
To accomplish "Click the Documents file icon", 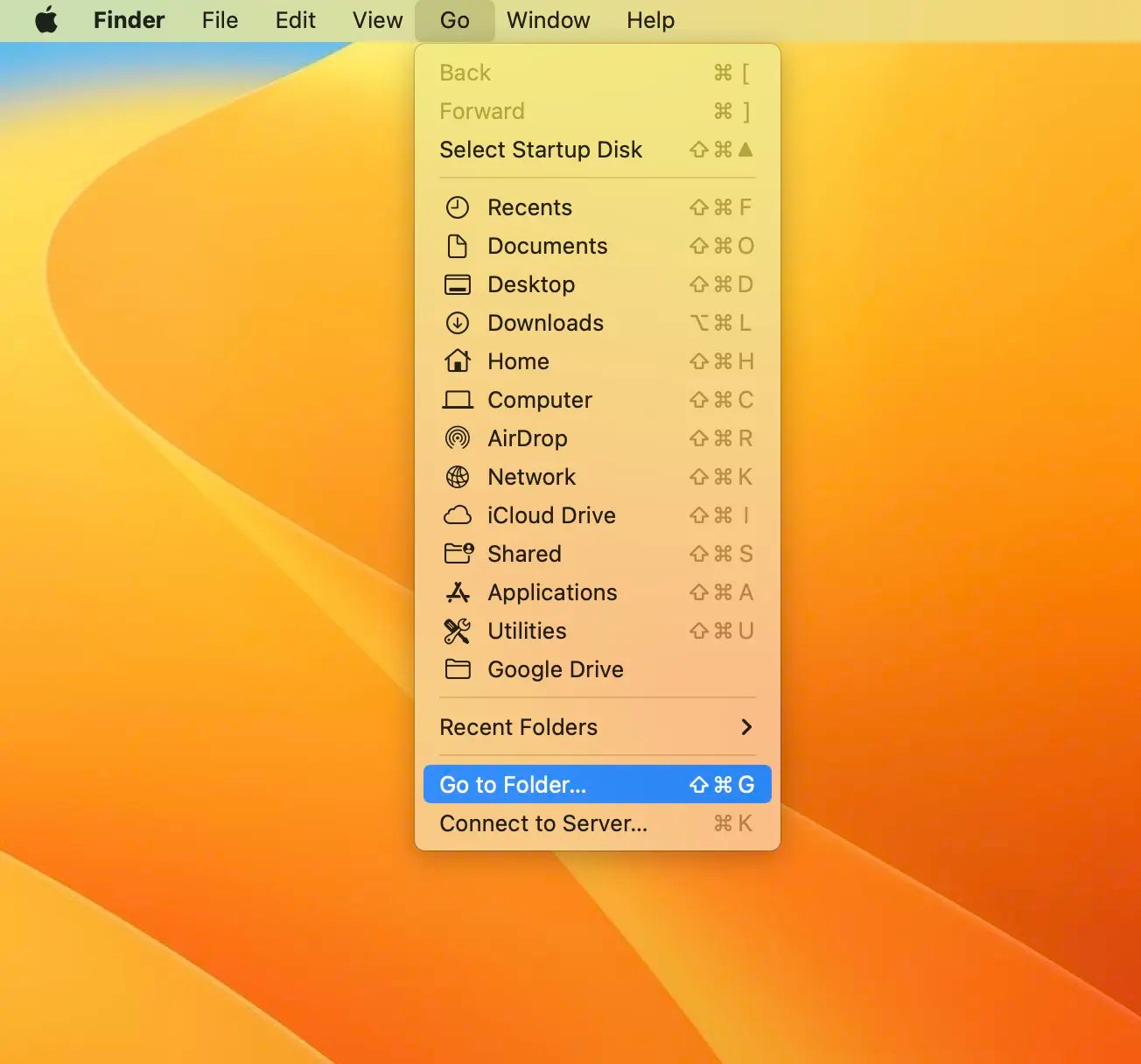I will pyautogui.click(x=457, y=246).
